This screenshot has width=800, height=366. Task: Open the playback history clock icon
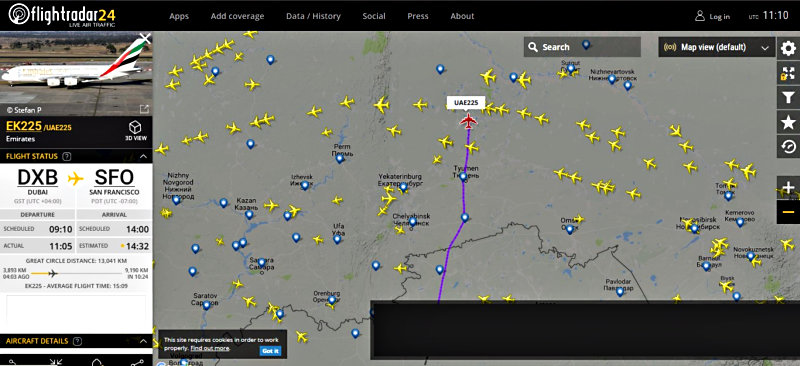tap(788, 147)
